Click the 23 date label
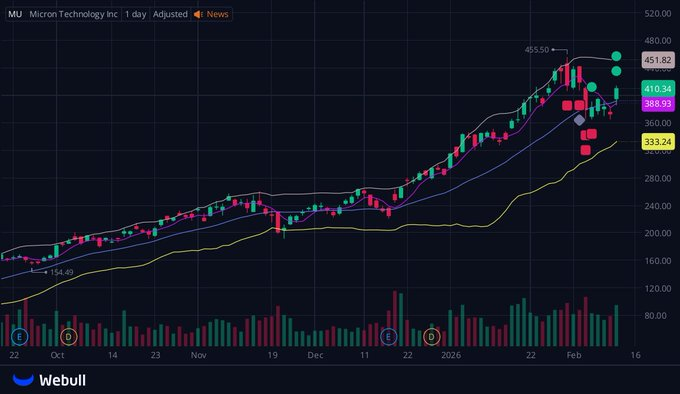The height and width of the screenshot is (394, 680). [155, 355]
